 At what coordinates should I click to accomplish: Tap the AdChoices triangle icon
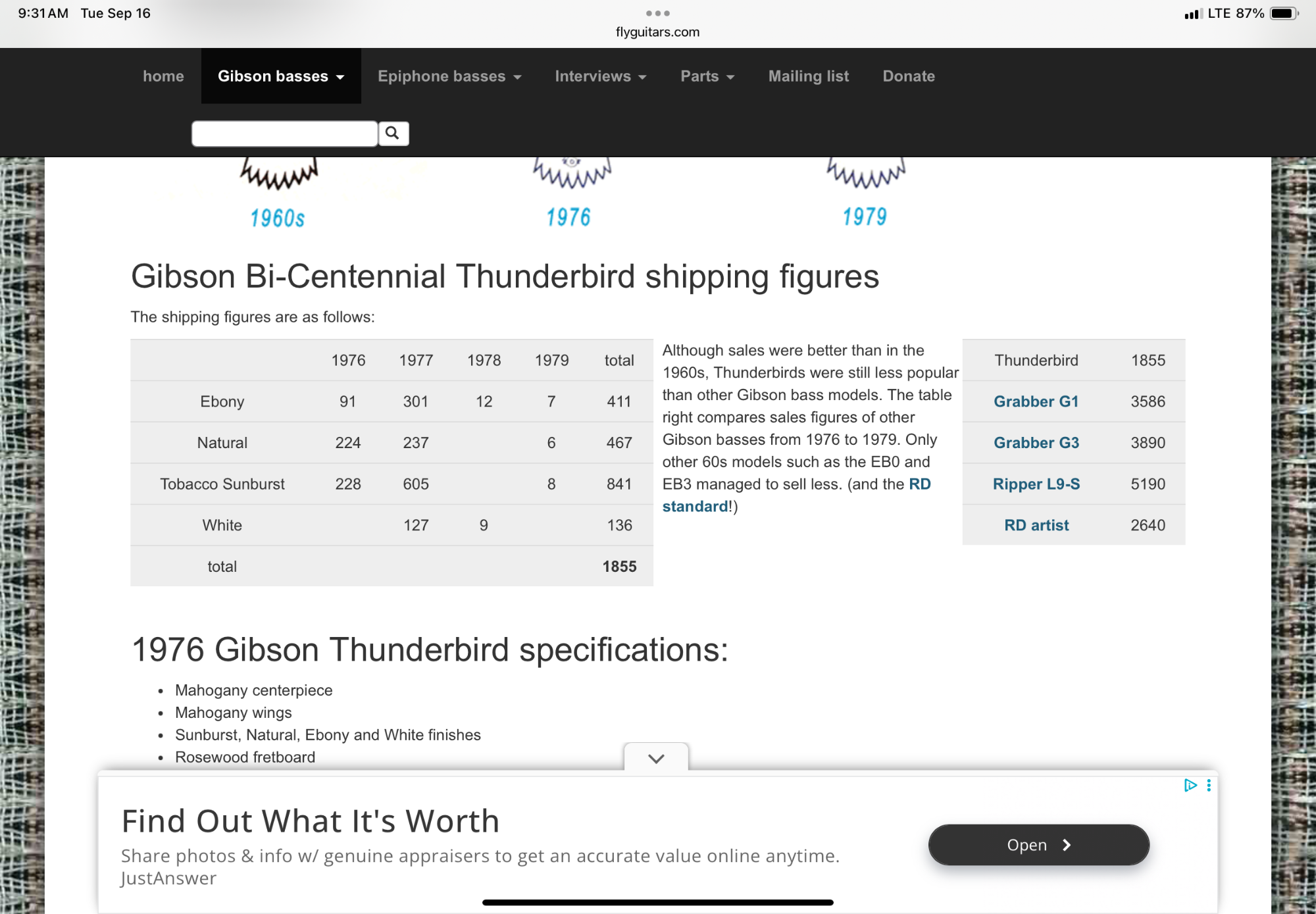pos(1190,785)
